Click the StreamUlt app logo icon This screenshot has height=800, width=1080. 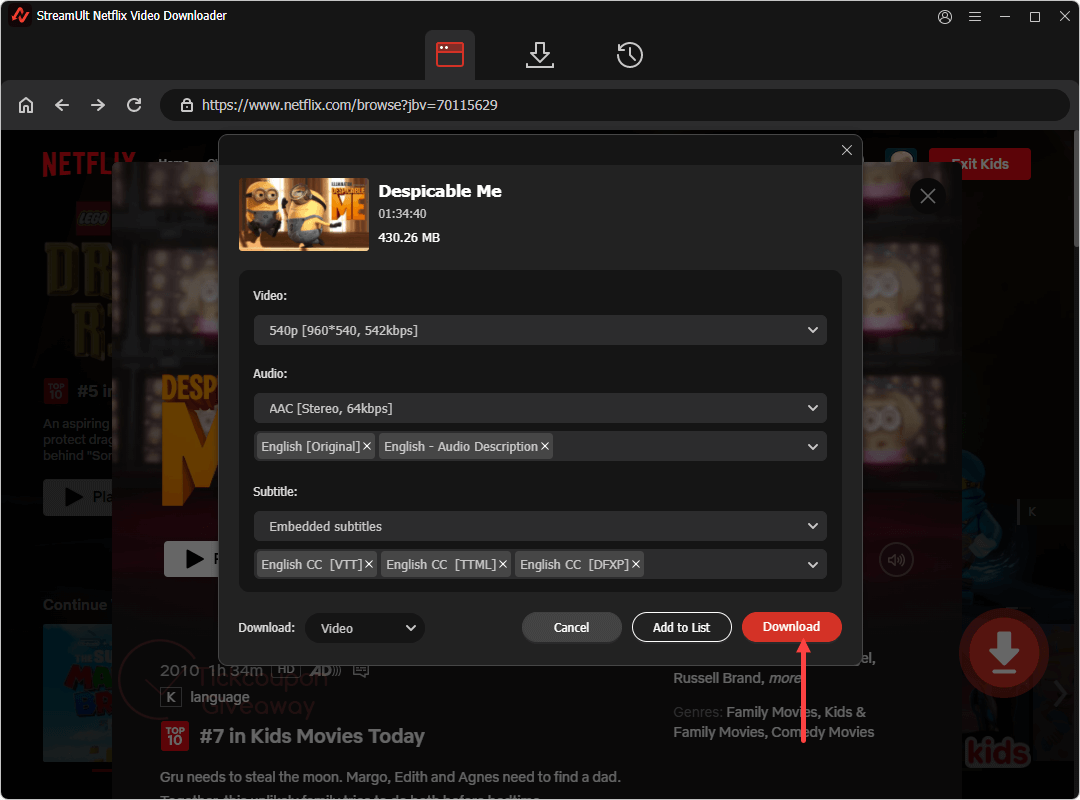pos(19,15)
